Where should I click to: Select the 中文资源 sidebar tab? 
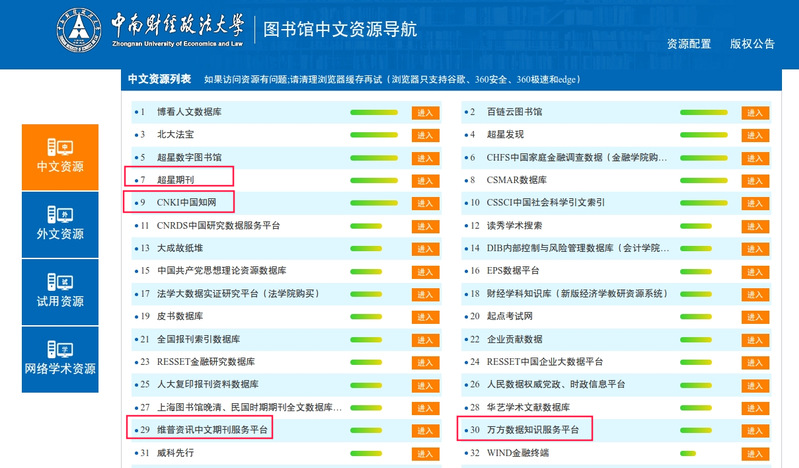pos(60,156)
